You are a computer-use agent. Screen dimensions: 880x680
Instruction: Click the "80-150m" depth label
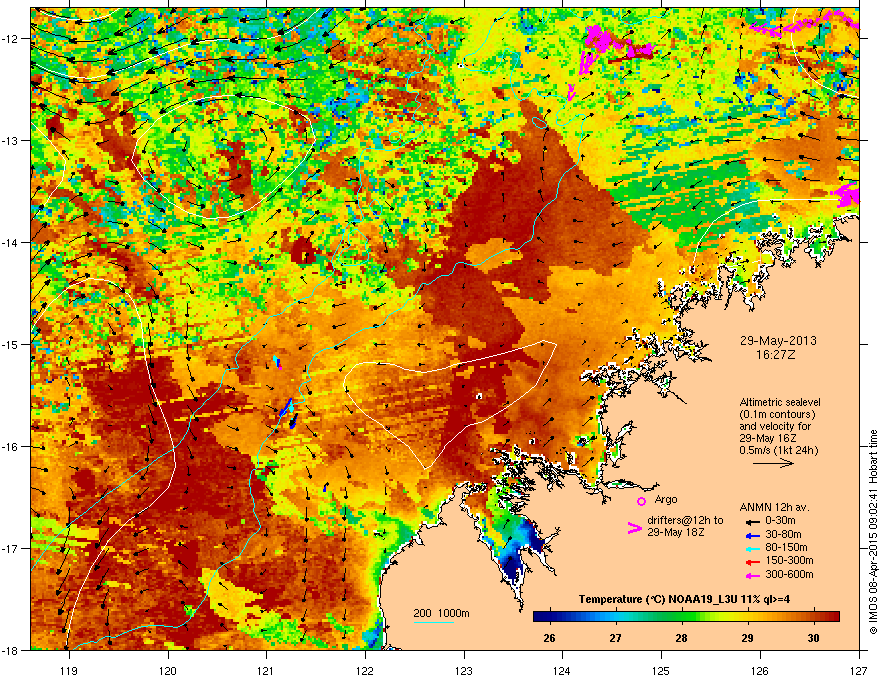tap(786, 547)
